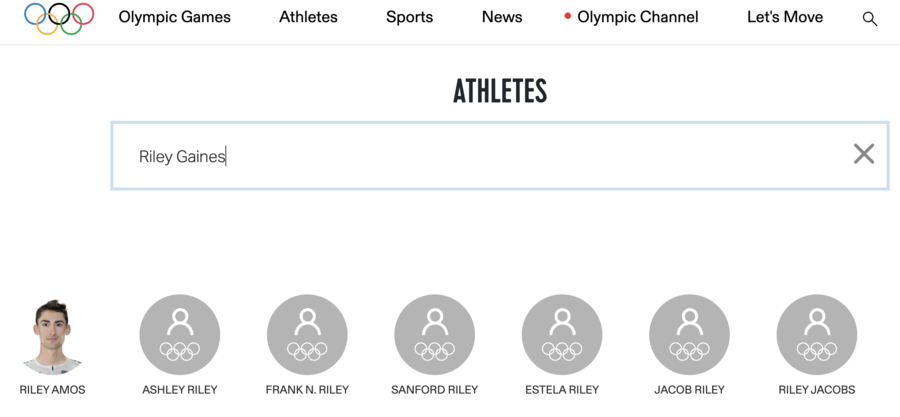Open the ESTELA RILEY name link

point(562,390)
